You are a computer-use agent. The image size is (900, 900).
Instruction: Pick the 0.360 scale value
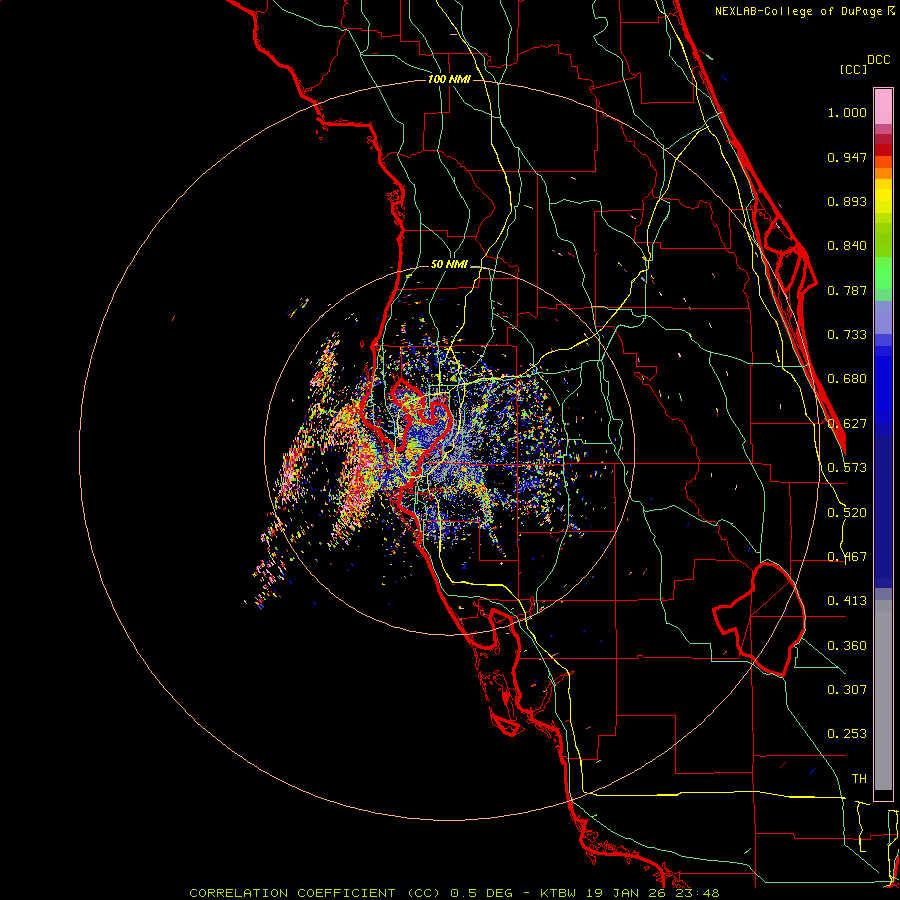point(847,646)
